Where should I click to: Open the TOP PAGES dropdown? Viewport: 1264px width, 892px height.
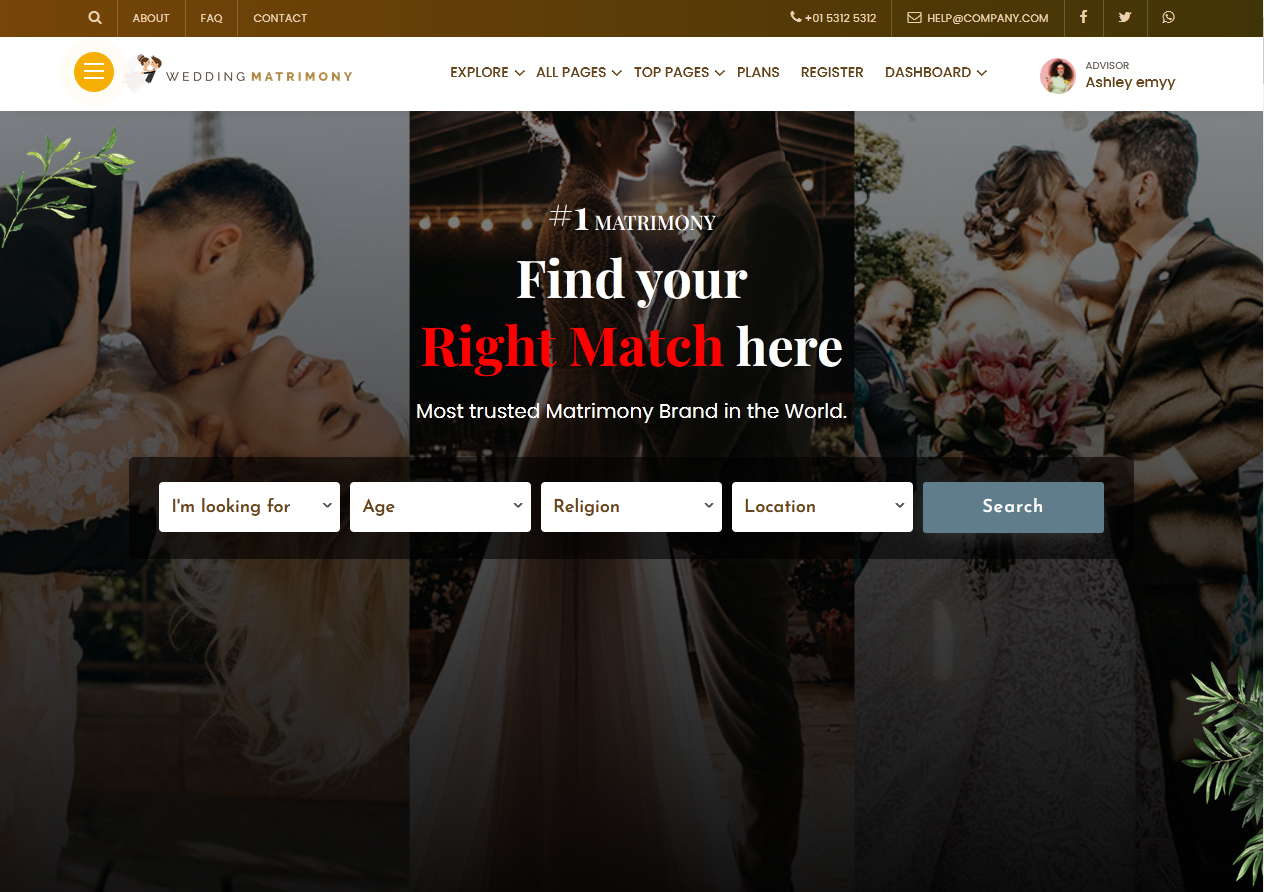pyautogui.click(x=672, y=72)
